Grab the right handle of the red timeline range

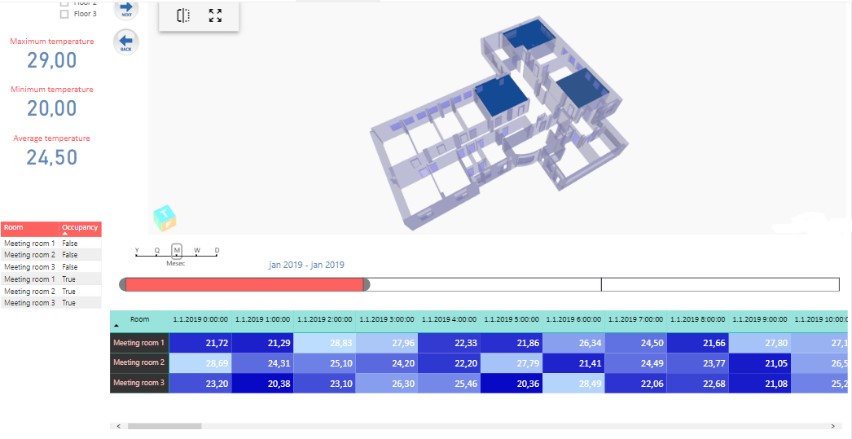click(x=366, y=284)
